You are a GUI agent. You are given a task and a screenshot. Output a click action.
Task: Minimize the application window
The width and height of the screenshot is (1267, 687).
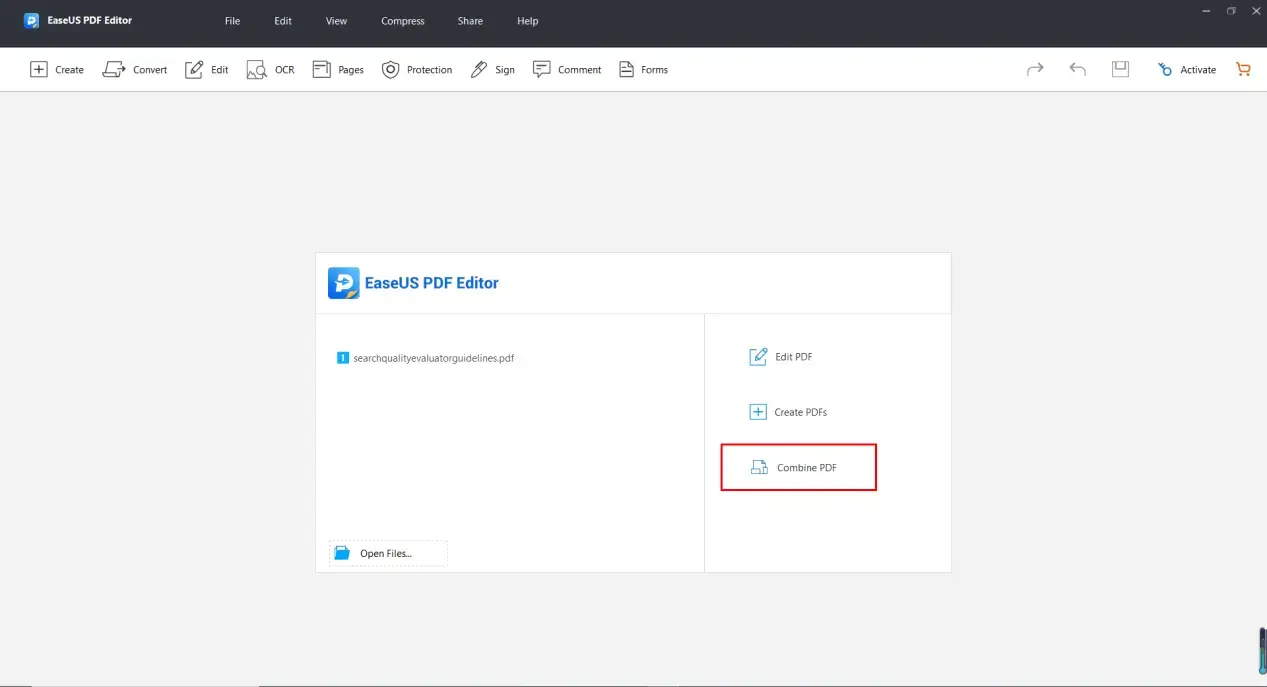[1205, 11]
